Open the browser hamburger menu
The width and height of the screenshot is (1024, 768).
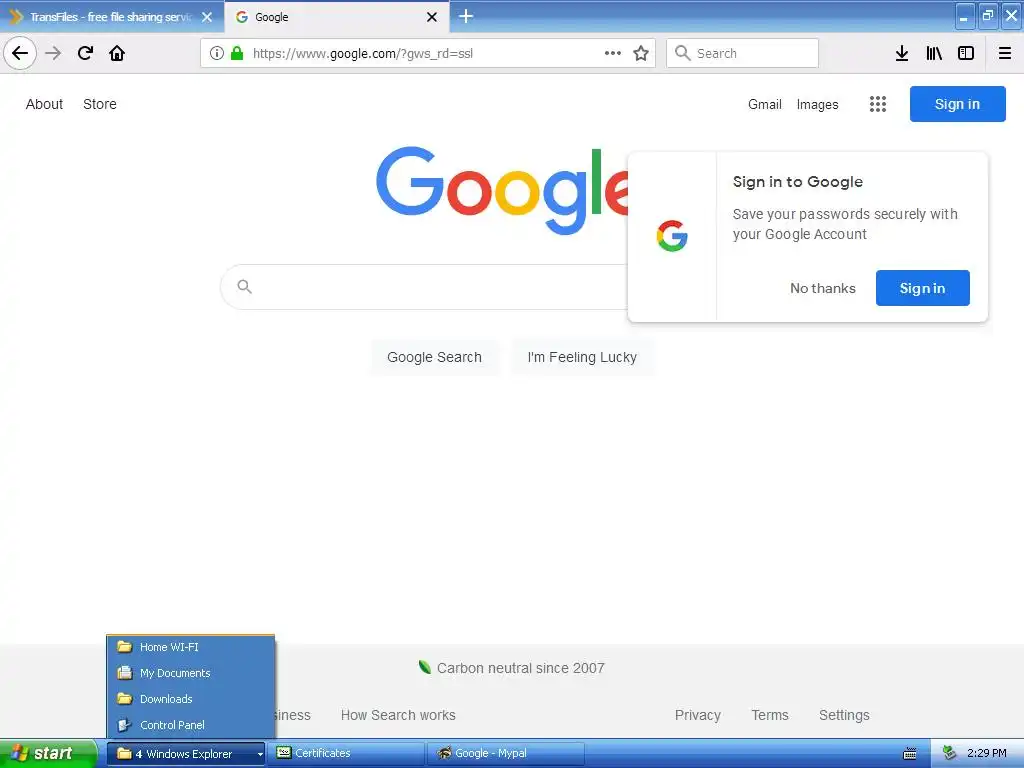click(x=1005, y=53)
